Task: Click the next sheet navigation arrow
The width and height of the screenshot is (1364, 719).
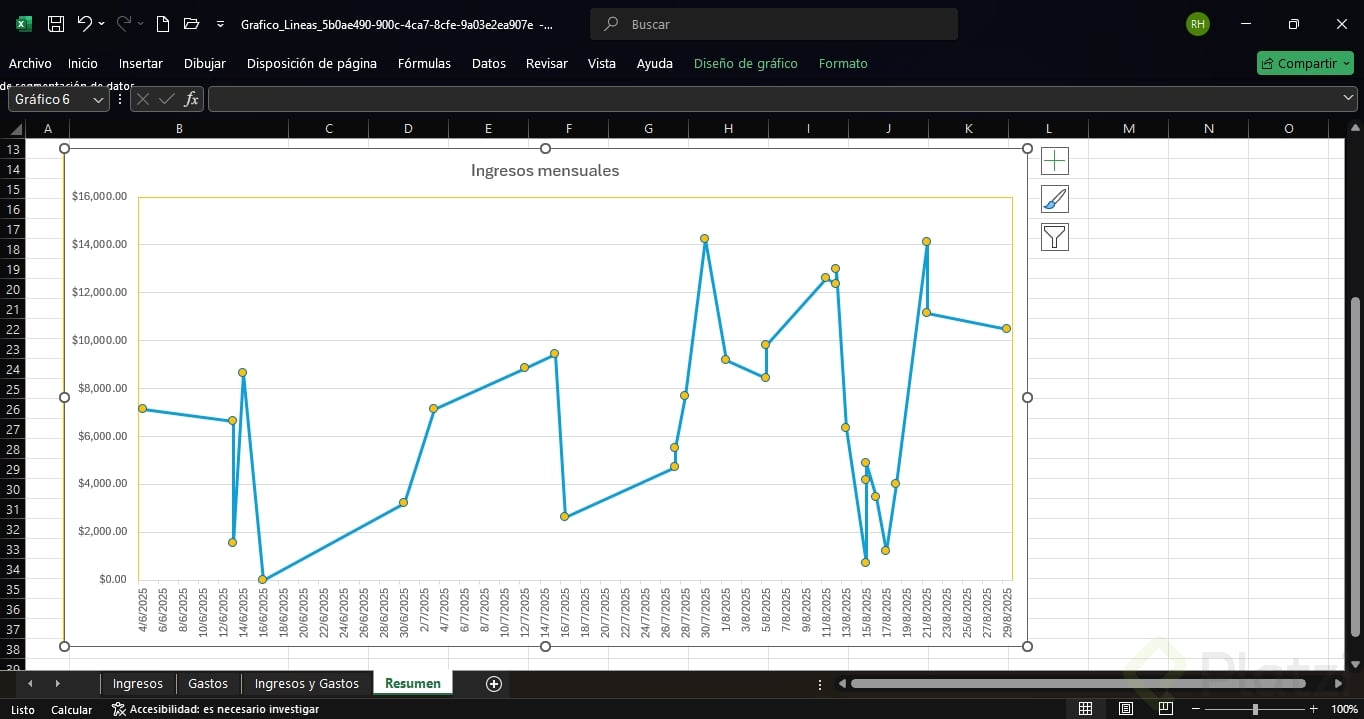Action: pyautogui.click(x=57, y=684)
